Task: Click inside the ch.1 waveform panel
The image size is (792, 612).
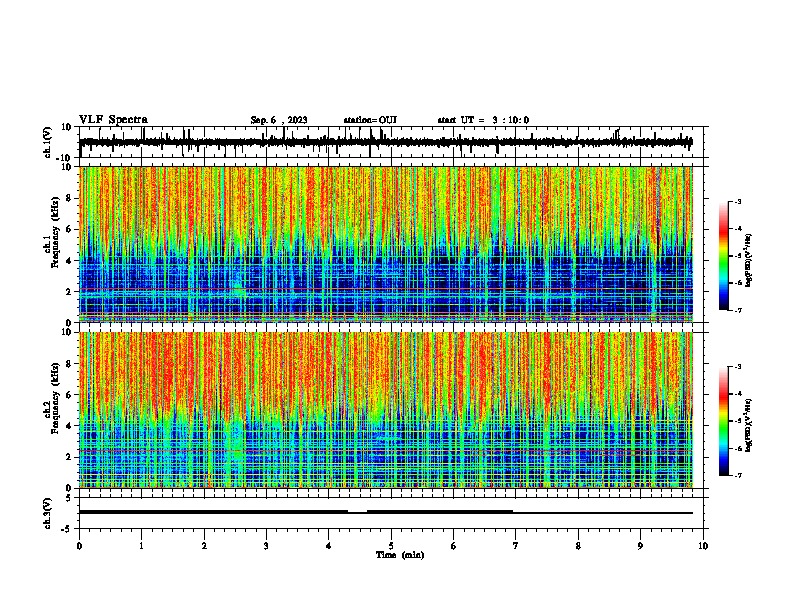Action: (x=391, y=142)
